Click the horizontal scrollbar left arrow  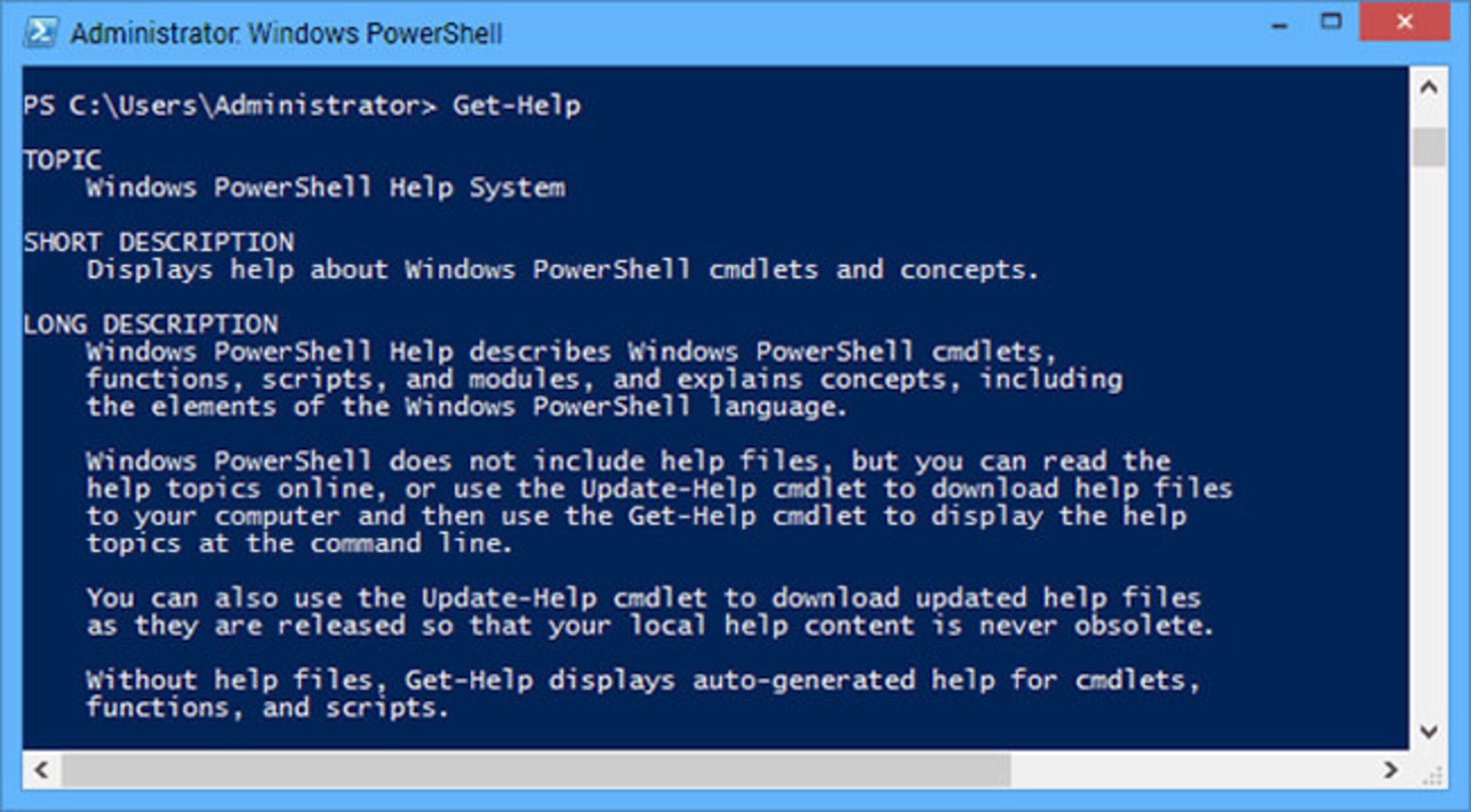42,769
